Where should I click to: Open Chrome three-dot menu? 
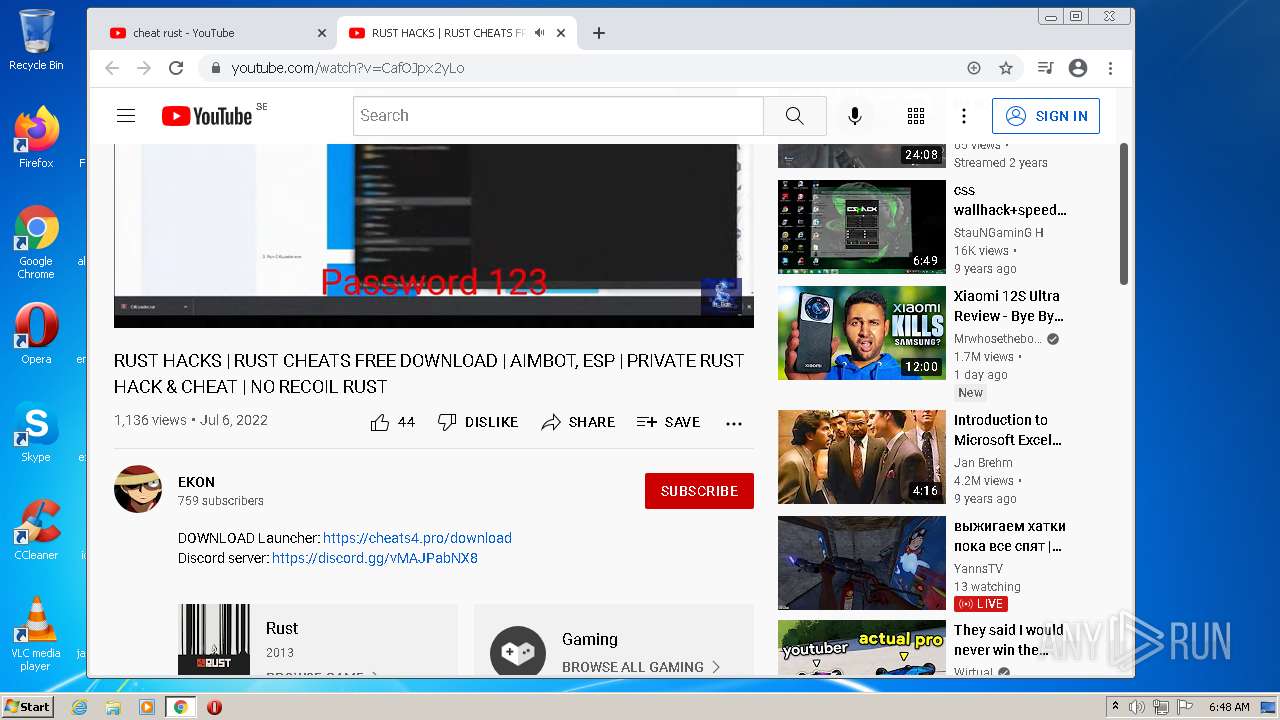(1111, 68)
